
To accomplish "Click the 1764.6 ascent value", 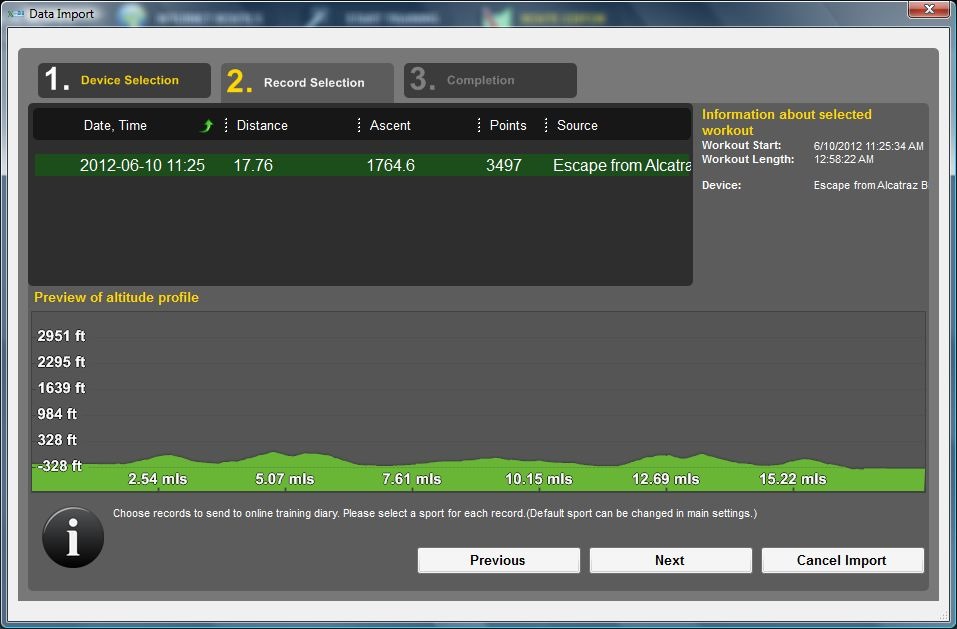I will point(391,165).
